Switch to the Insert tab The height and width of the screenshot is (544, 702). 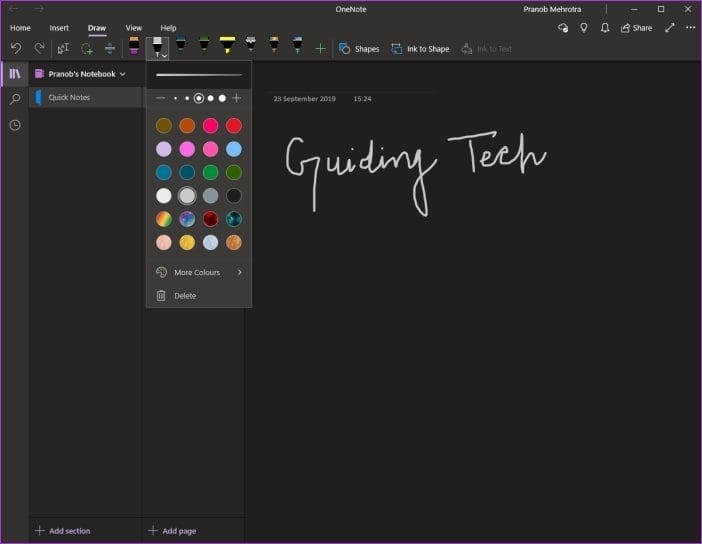(59, 28)
